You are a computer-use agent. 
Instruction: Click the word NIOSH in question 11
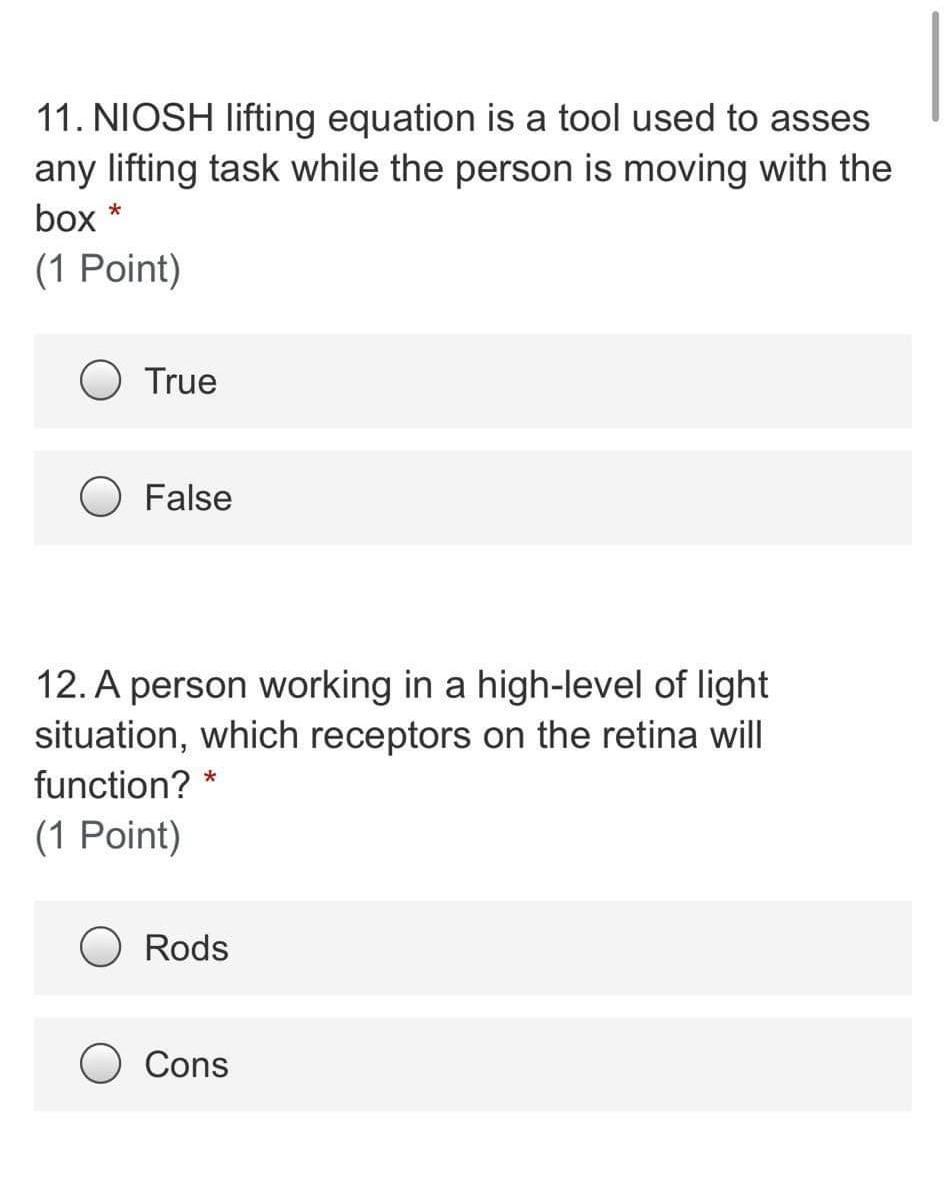click(x=152, y=118)
